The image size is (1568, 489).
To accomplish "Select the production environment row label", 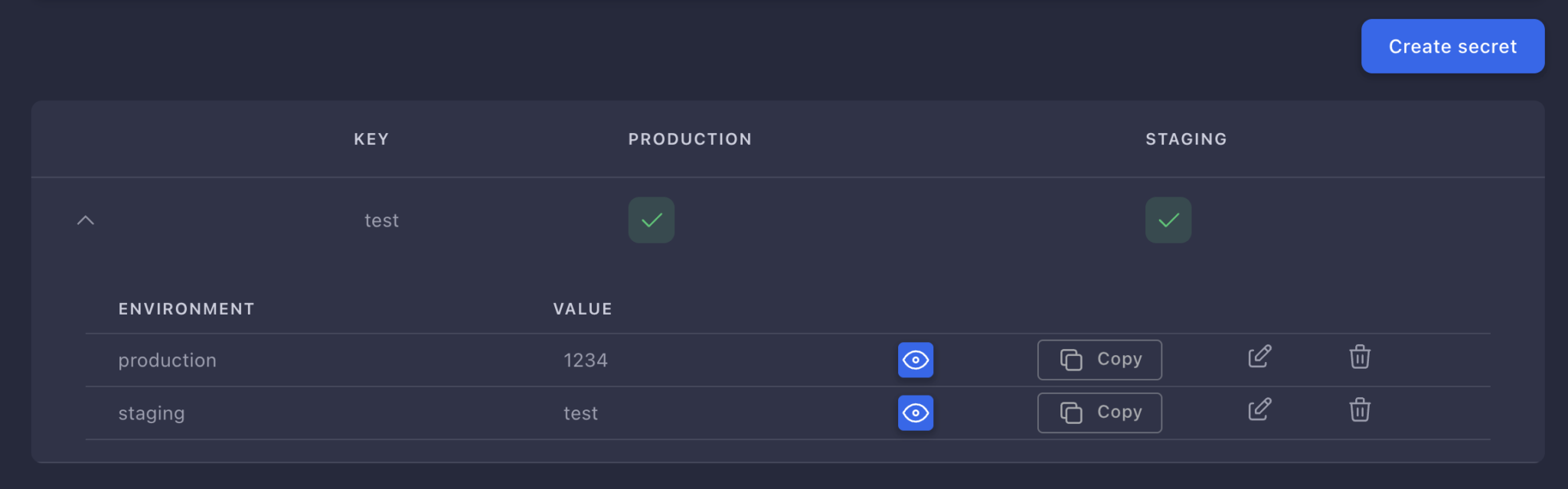I will 167,360.
